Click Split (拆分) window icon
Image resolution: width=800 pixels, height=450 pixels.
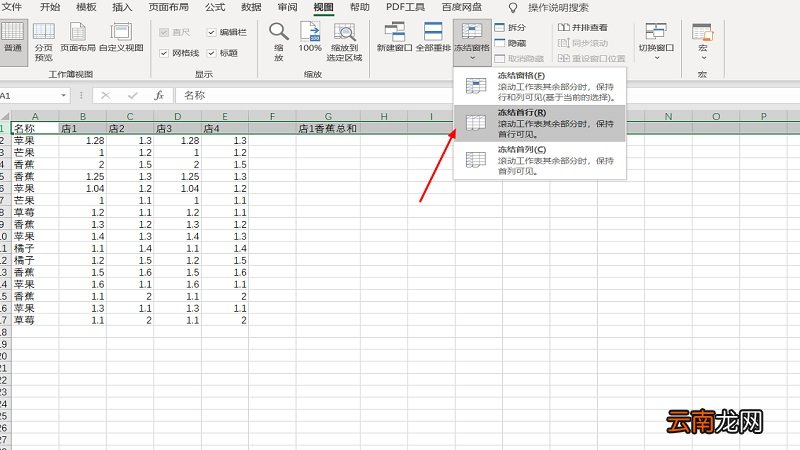click(499, 28)
